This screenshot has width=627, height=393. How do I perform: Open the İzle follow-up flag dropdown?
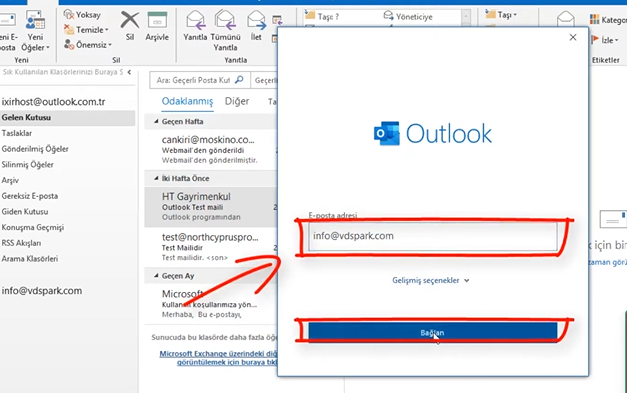click(605, 40)
